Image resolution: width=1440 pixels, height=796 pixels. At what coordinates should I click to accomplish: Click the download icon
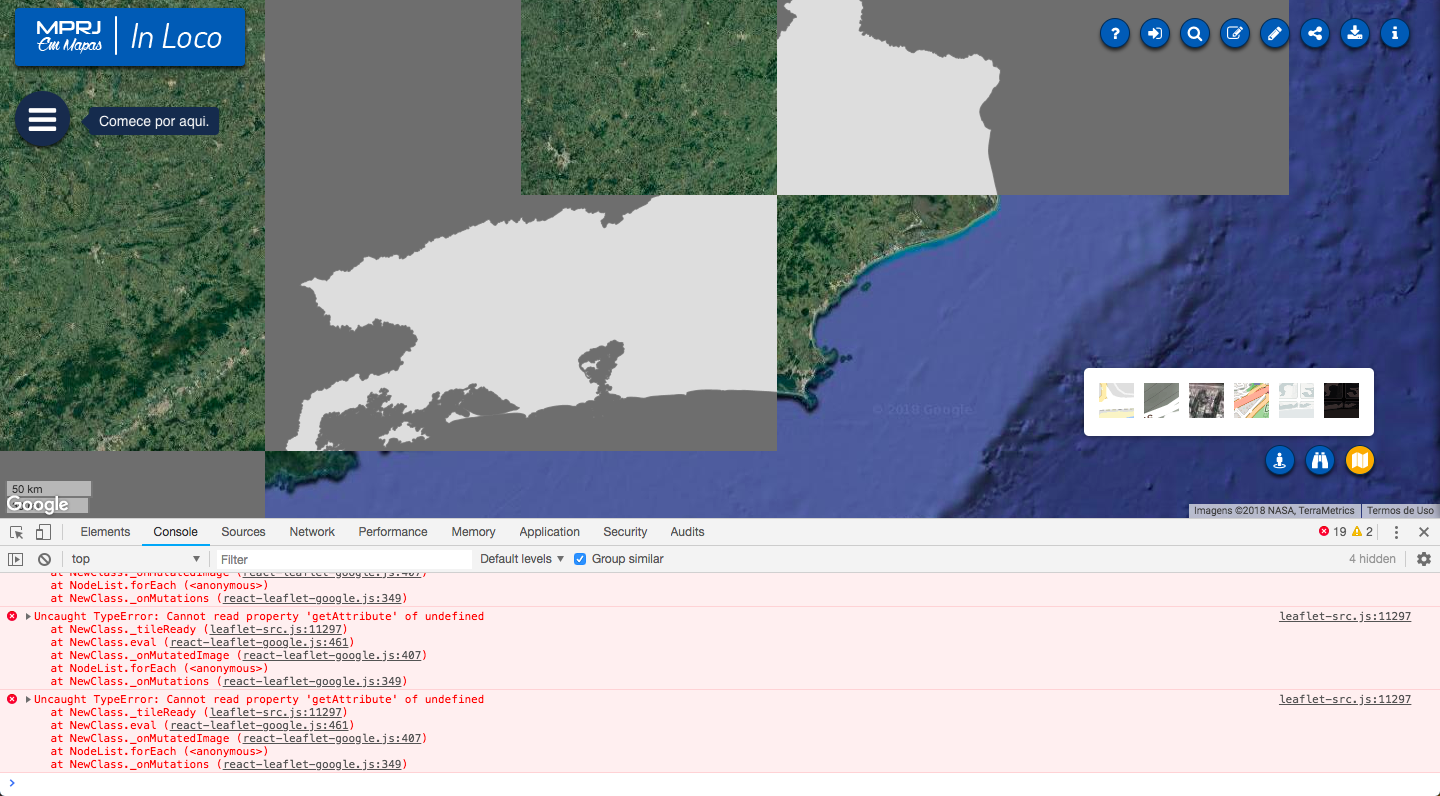[x=1355, y=33]
